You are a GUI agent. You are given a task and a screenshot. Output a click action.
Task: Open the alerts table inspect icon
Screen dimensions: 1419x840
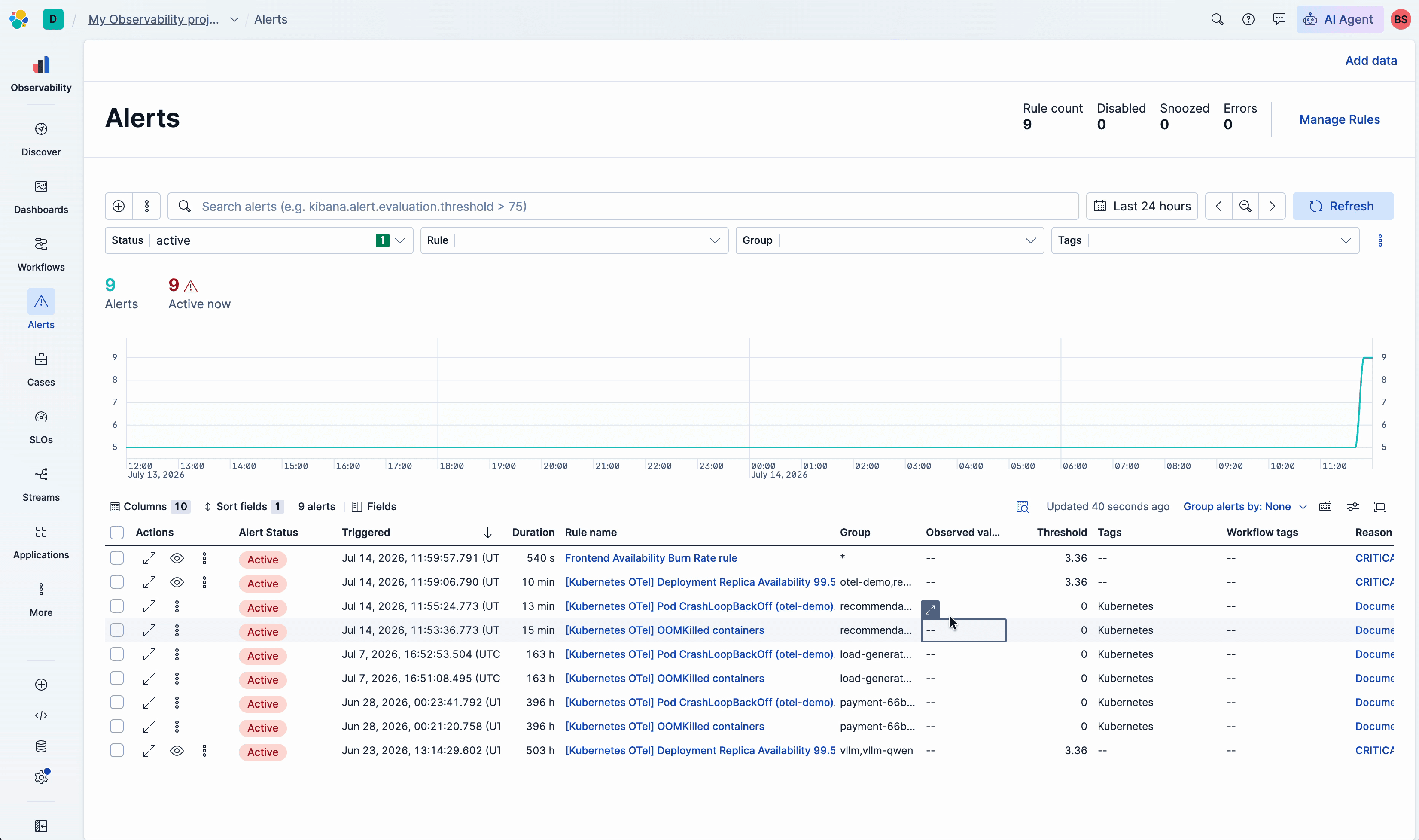1022,507
